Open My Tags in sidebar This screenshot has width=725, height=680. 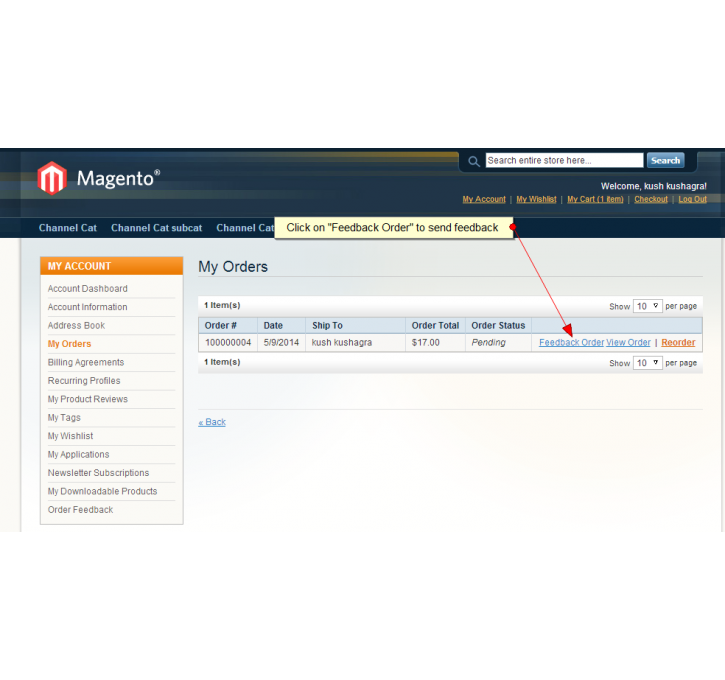pyautogui.click(x=64, y=417)
